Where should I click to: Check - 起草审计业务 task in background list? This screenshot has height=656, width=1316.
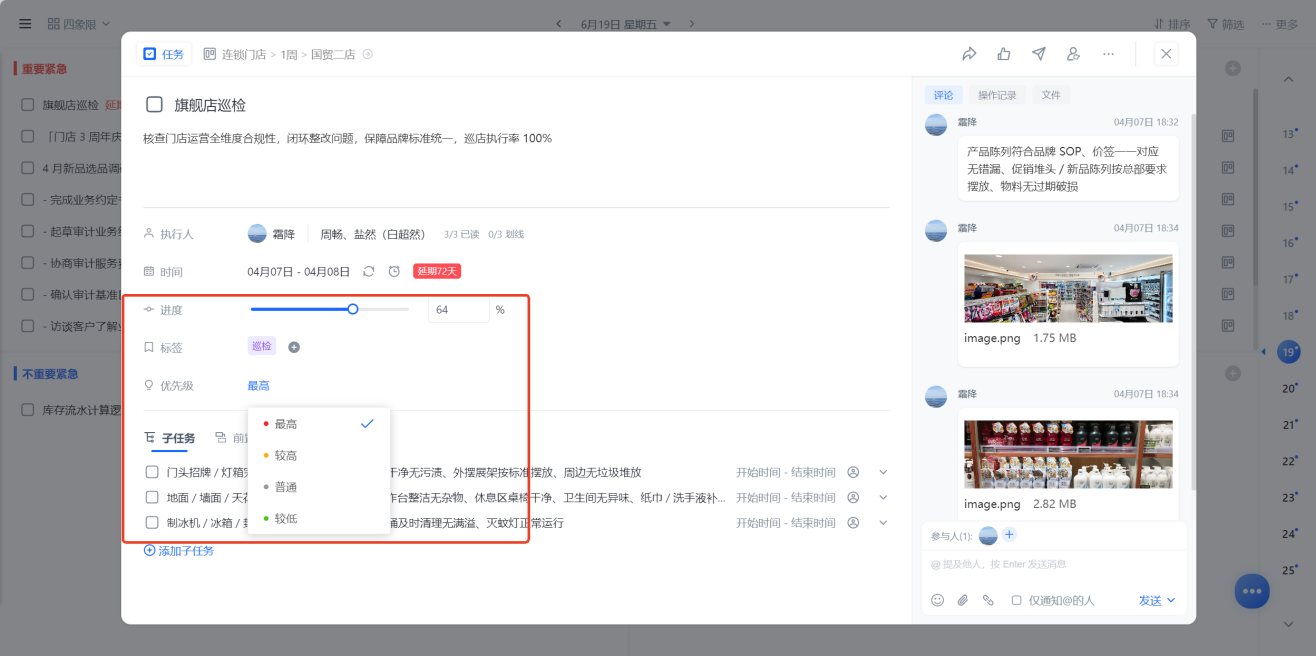click(x=28, y=231)
